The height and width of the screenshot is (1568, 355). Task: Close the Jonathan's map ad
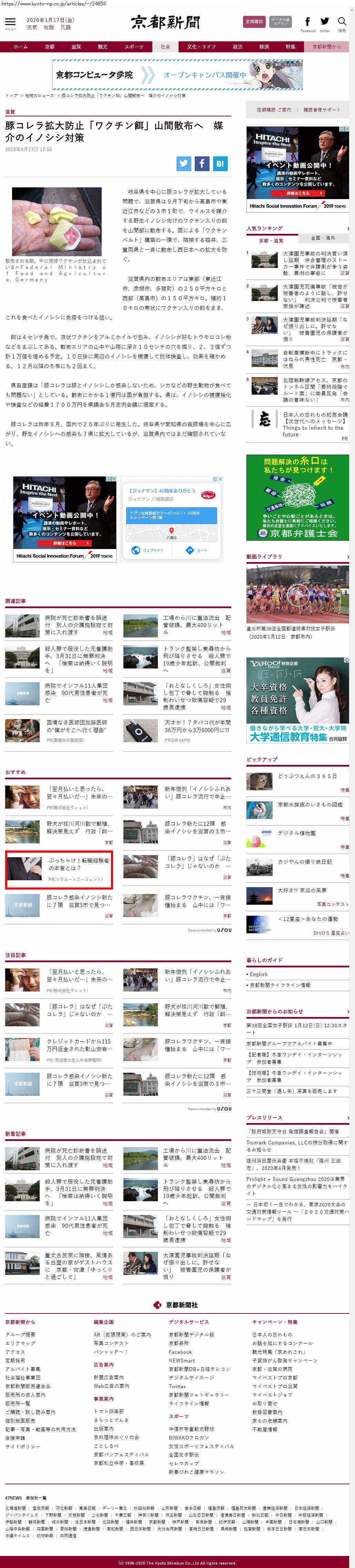[x=221, y=479]
